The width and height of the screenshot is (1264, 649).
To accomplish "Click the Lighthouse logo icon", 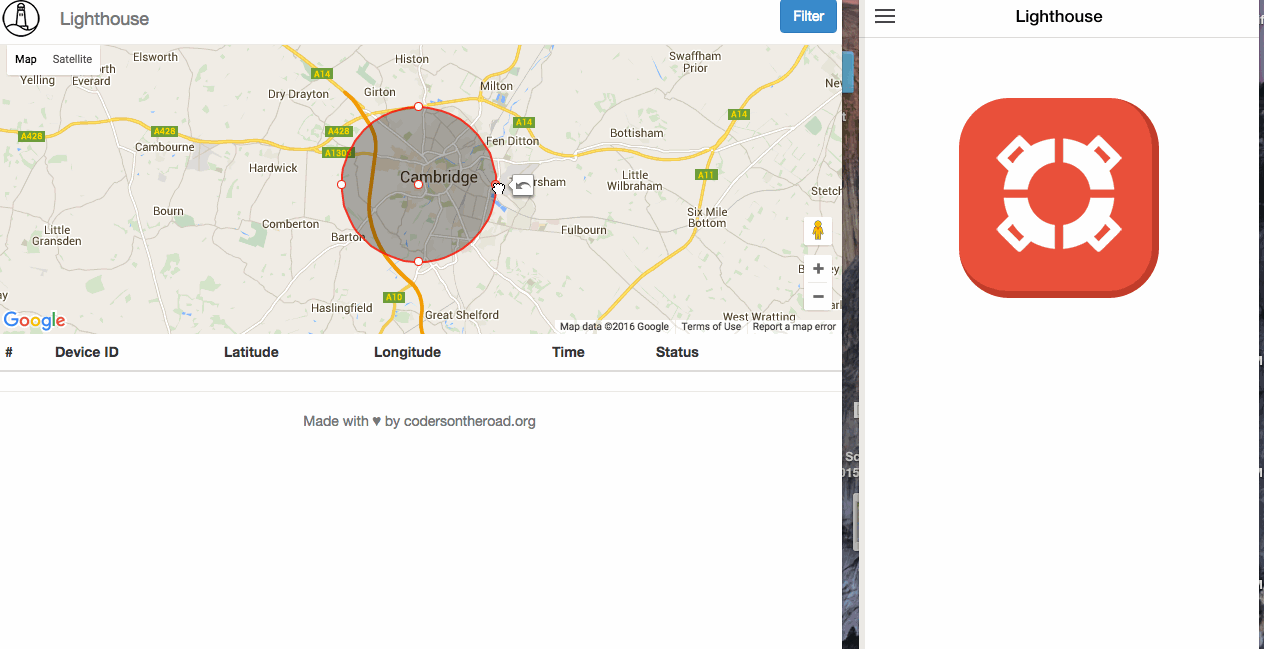I will pos(21,18).
